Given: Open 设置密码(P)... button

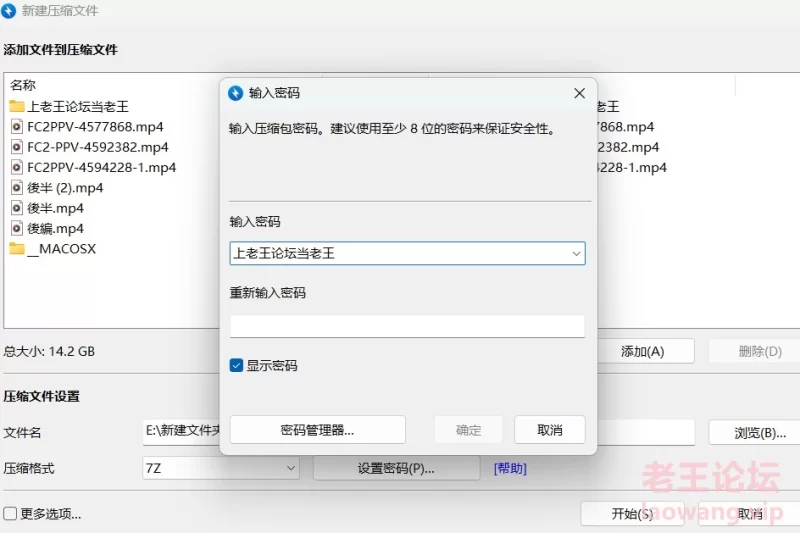Looking at the screenshot, I should coord(396,468).
